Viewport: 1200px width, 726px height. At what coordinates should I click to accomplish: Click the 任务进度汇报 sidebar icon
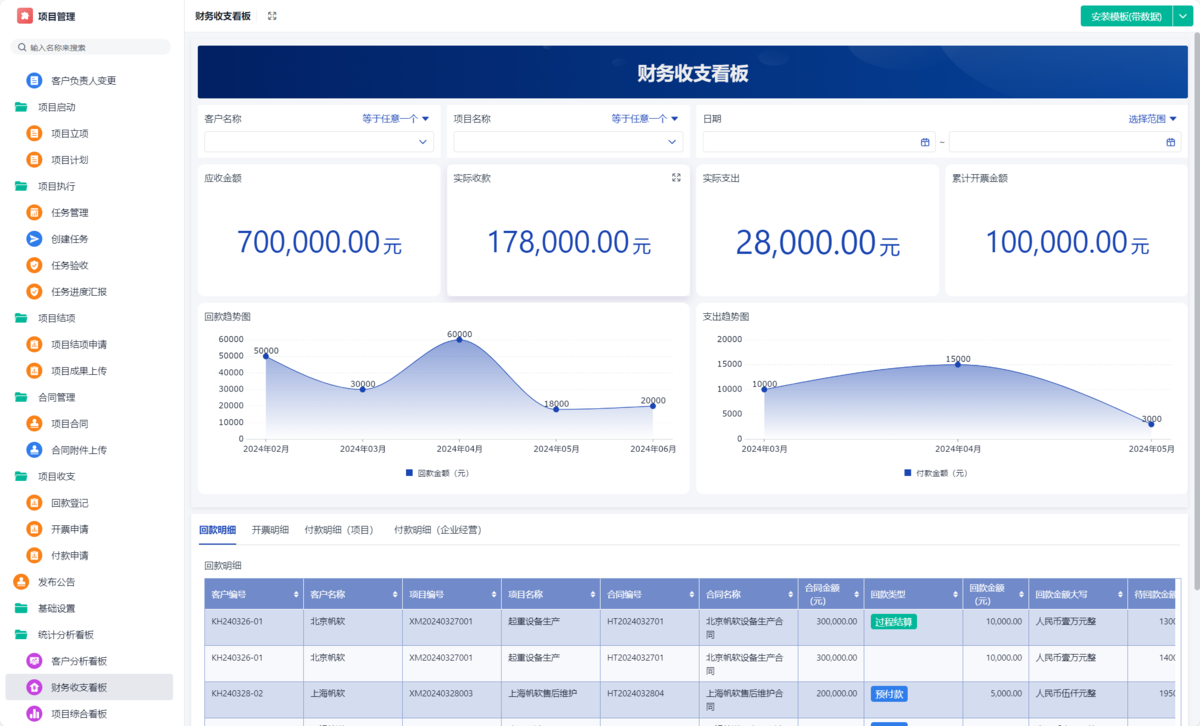[x=34, y=292]
